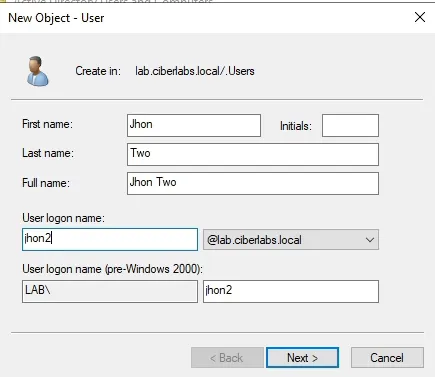The image size is (435, 377).
Task: Click the Last name label
Action: pyautogui.click(x=48, y=153)
